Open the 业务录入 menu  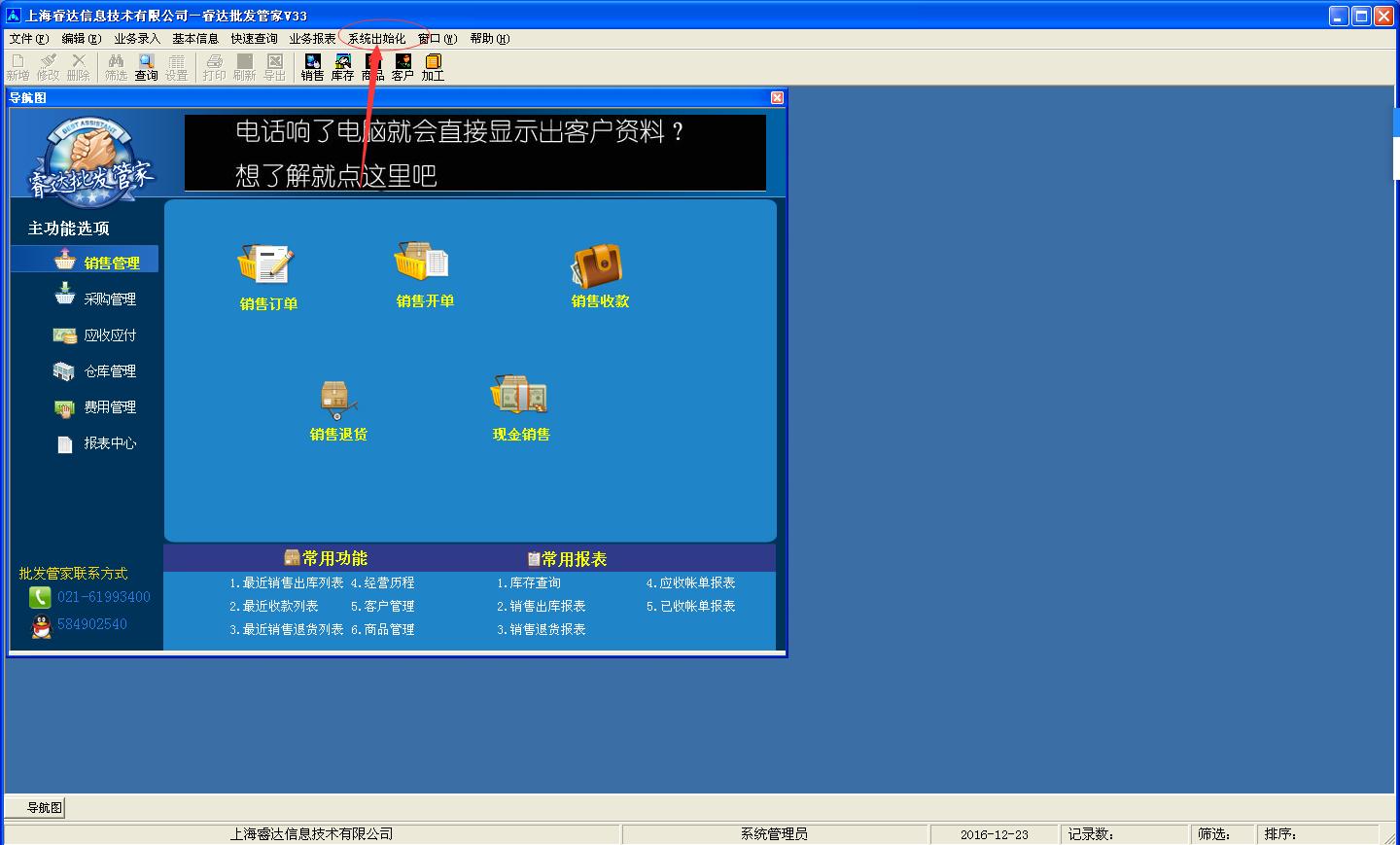point(137,39)
